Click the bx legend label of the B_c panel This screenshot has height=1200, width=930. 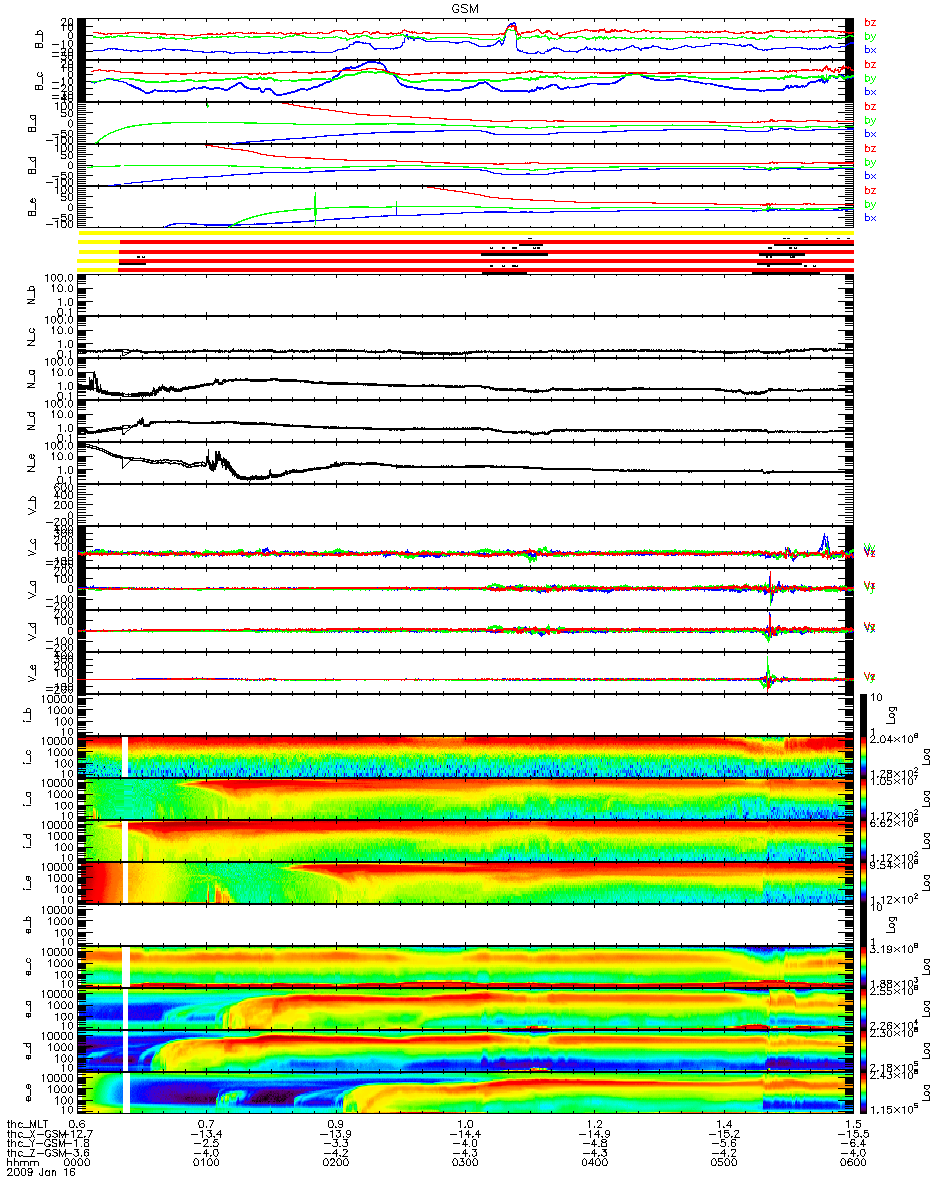pos(870,92)
